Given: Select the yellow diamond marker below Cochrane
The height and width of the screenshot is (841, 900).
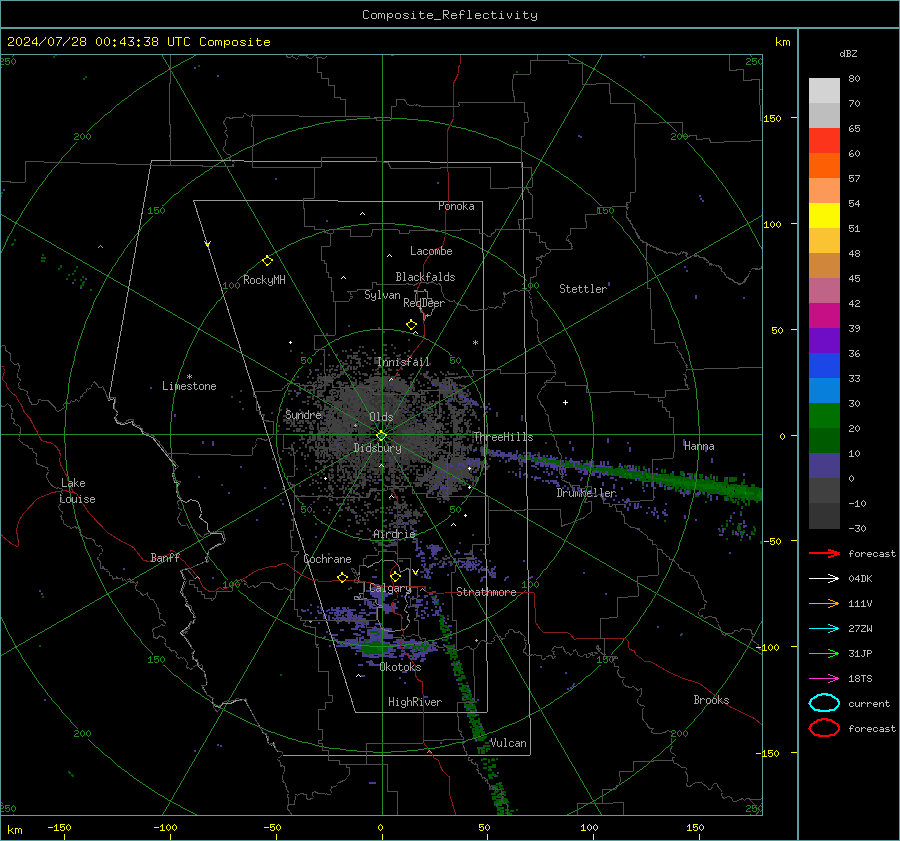Looking at the screenshot, I should [342, 577].
